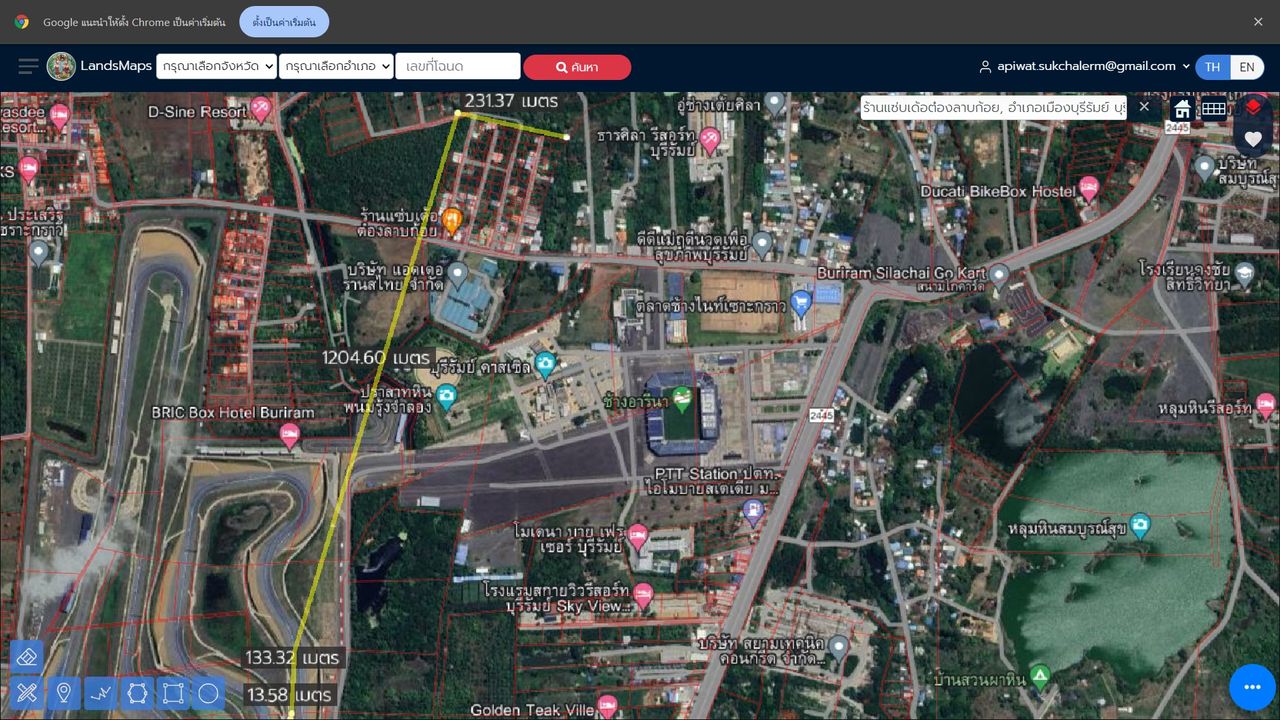Select the location pin marker tool
The image size is (1280, 720).
(64, 692)
